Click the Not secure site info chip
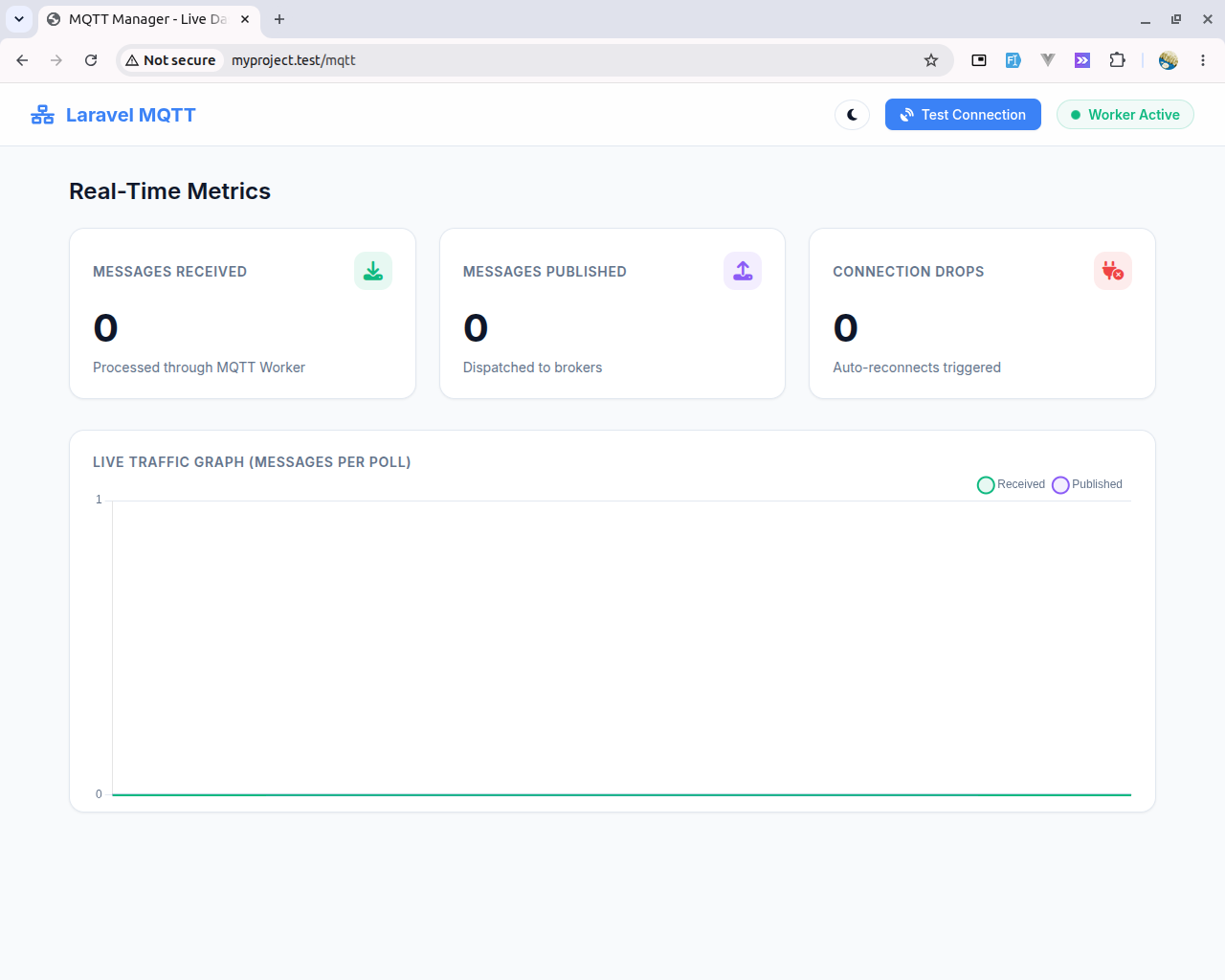 coord(171,60)
